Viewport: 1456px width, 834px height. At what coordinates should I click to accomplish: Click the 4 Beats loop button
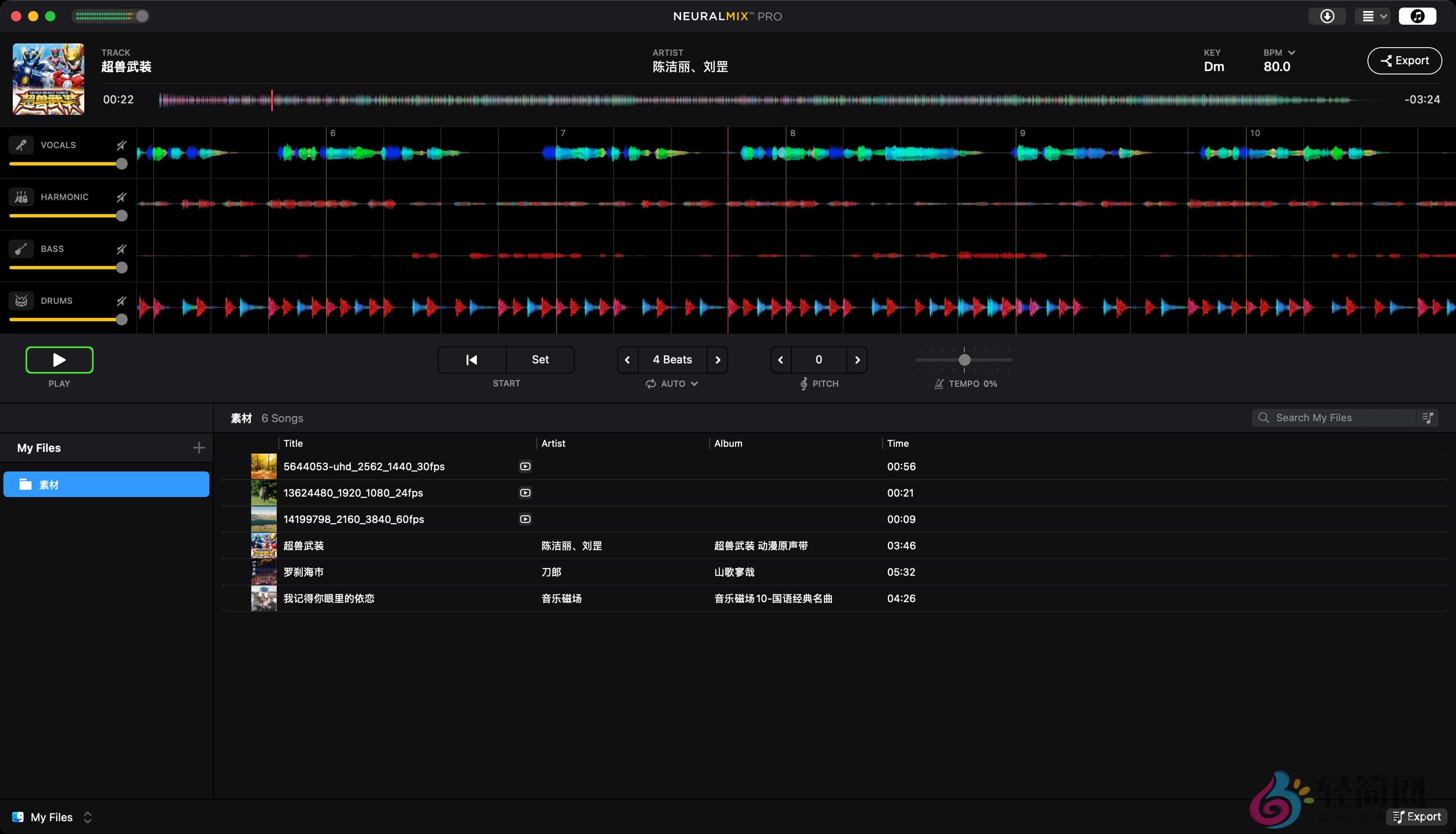(672, 360)
